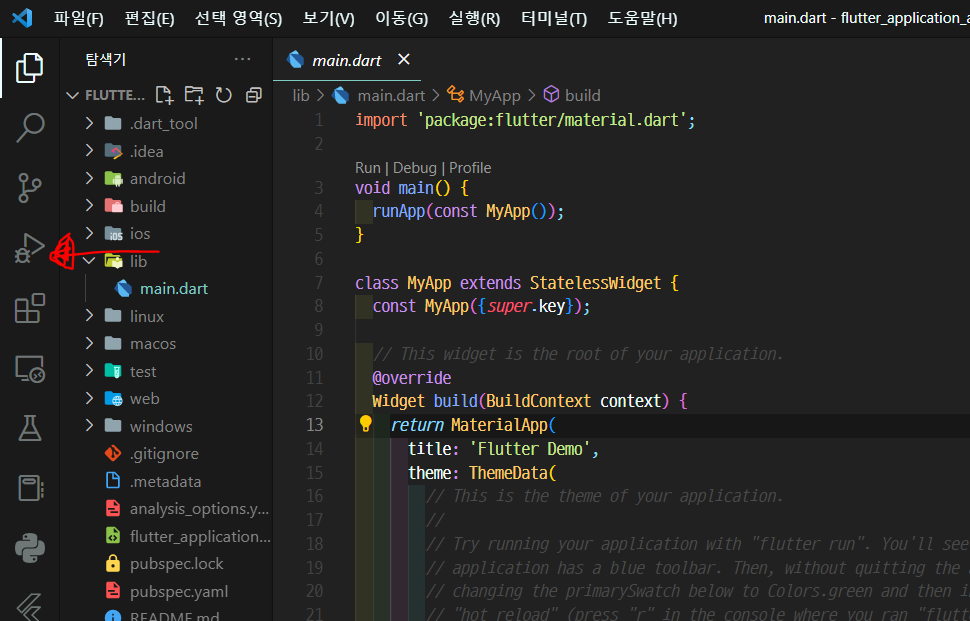This screenshot has height=621, width=970.
Task: Open the Remote Explorer view
Action: [29, 369]
